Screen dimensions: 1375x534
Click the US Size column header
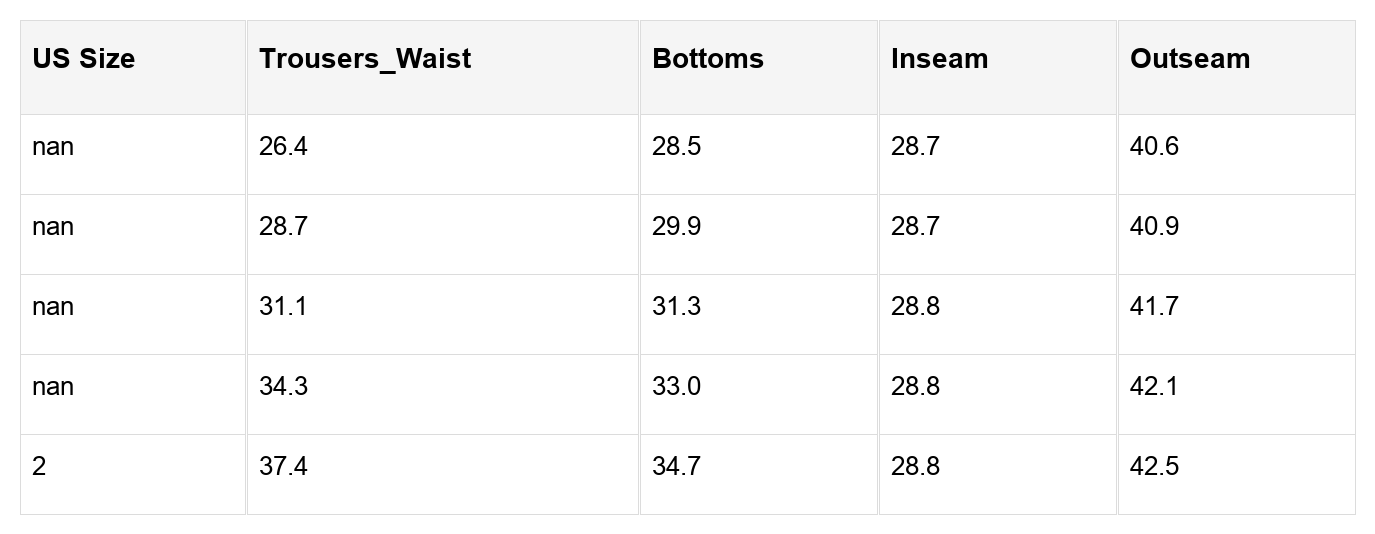coord(84,59)
